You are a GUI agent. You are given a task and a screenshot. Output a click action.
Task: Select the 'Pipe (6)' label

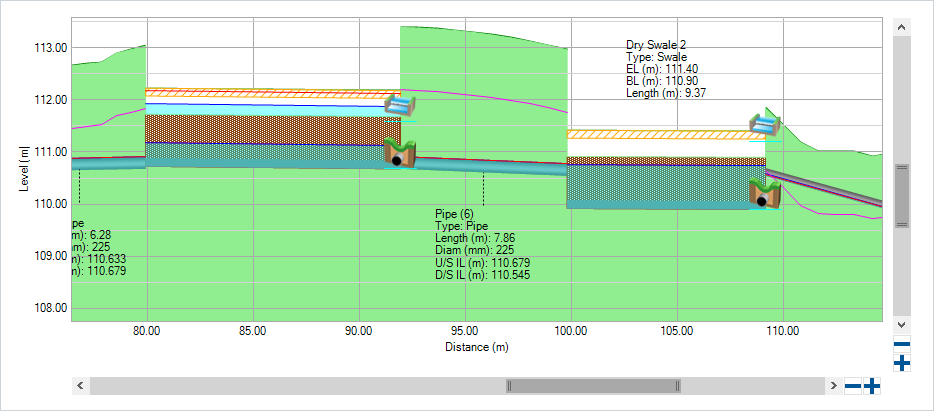(454, 215)
